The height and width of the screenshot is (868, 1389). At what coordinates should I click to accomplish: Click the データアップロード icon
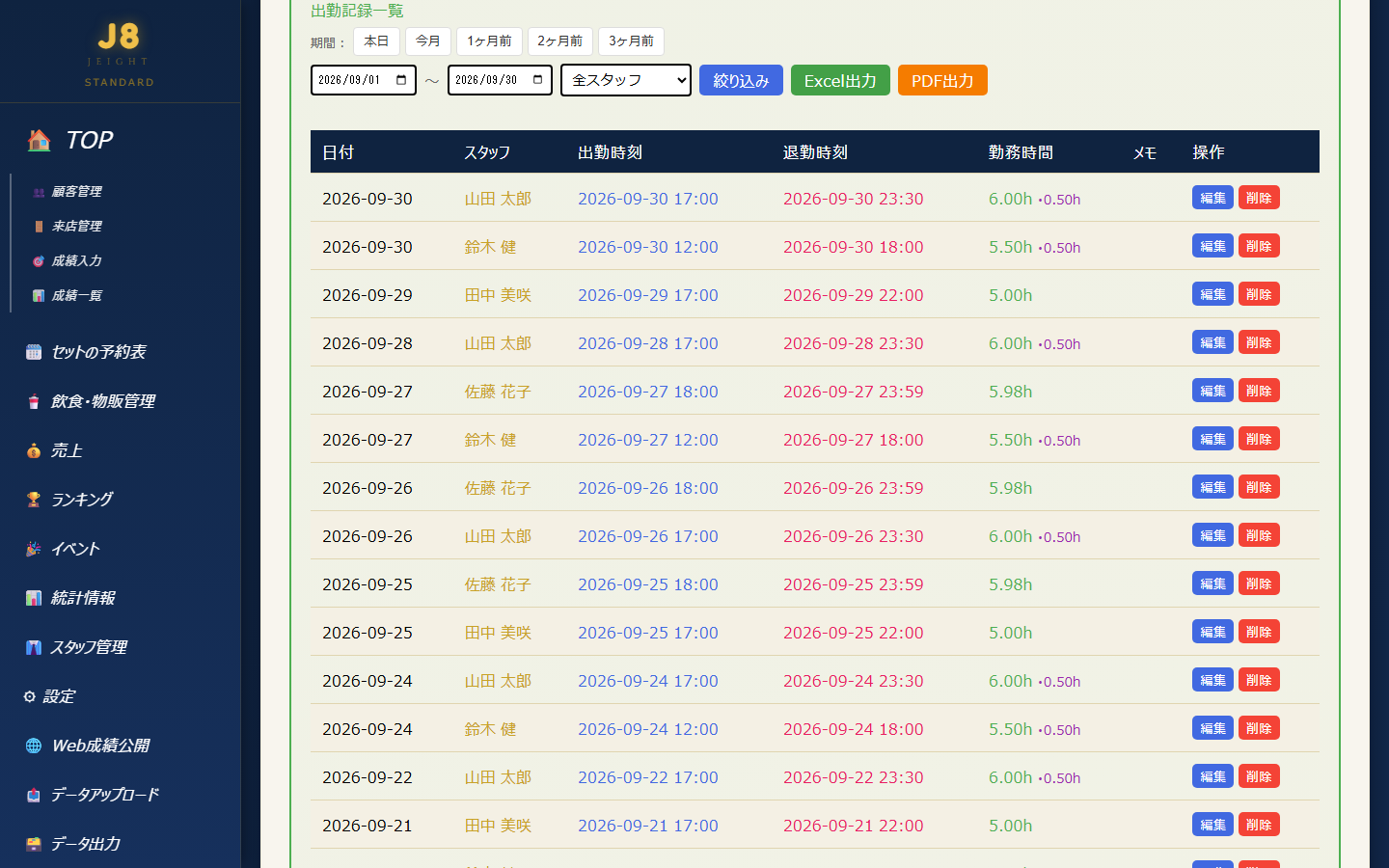34,795
